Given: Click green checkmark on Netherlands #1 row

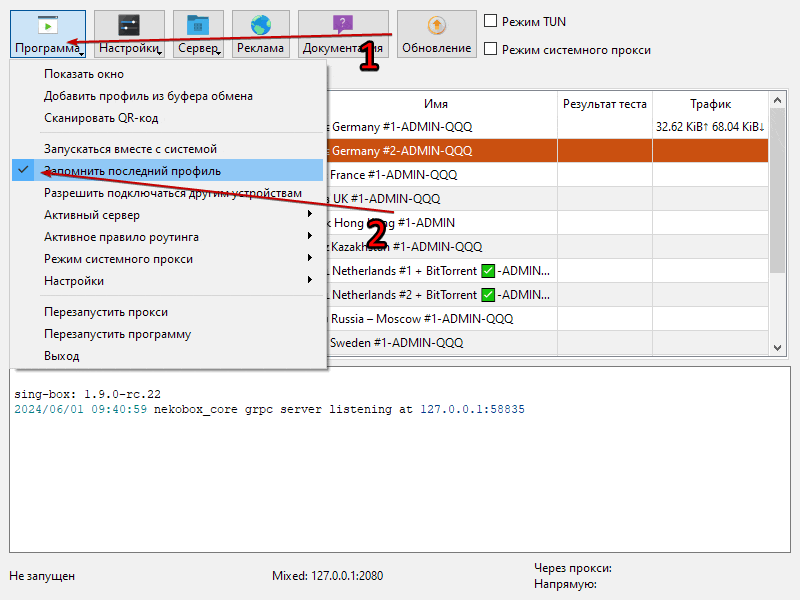Looking at the screenshot, I should coord(488,271).
